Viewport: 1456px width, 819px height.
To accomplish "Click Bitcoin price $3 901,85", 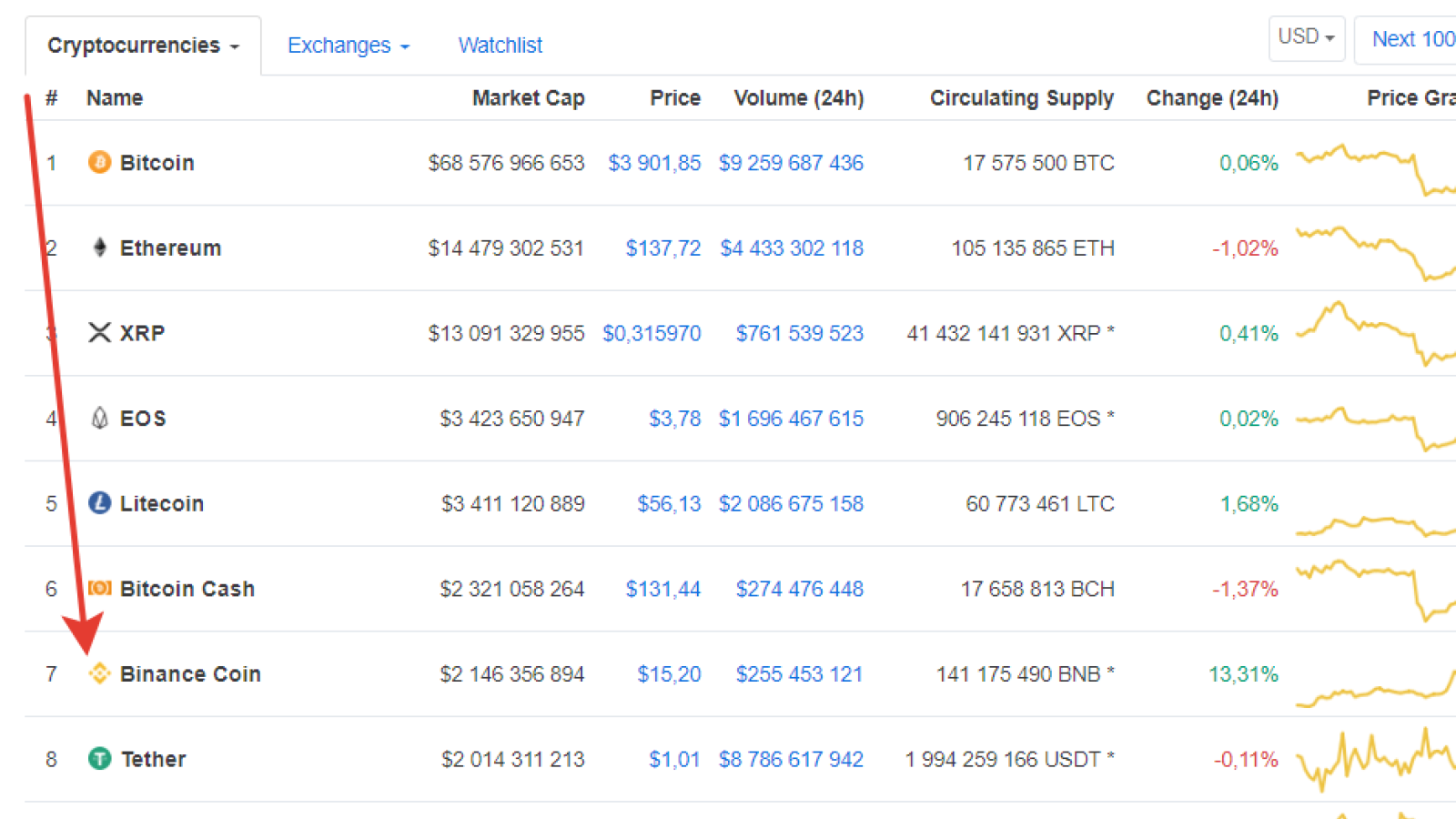I will tap(654, 163).
